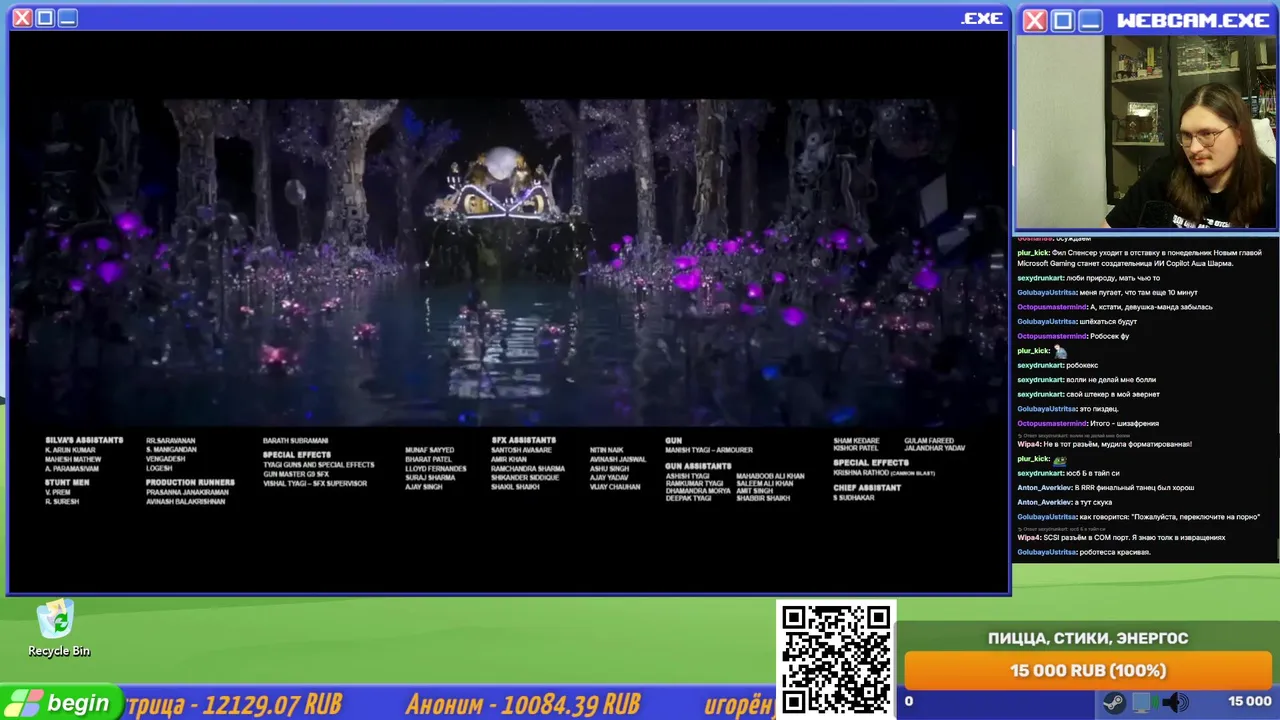Screen dimensions: 1280x720
Task: Click the donation QR code
Action: (835, 660)
